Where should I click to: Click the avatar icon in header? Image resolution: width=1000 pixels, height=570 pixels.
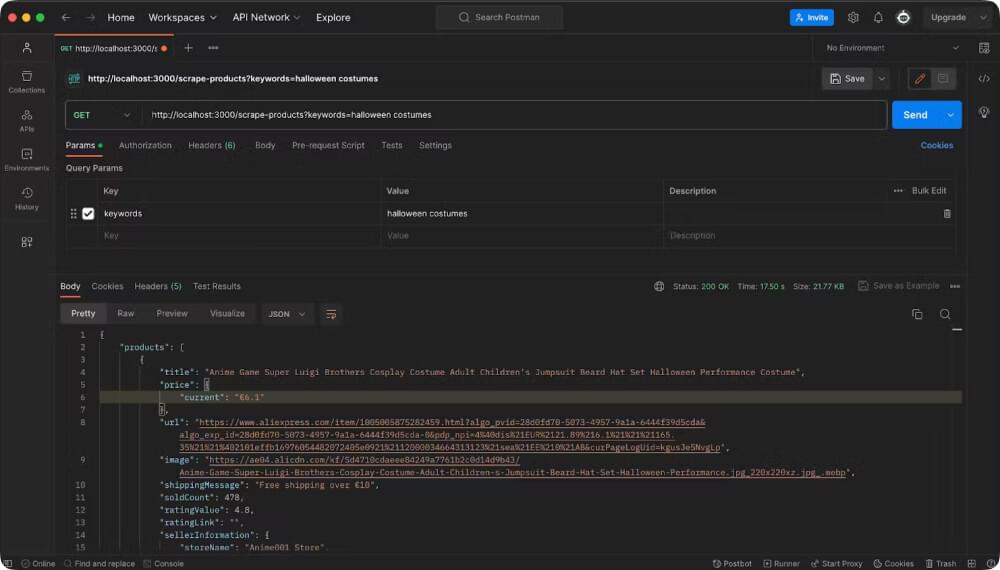coord(903,17)
